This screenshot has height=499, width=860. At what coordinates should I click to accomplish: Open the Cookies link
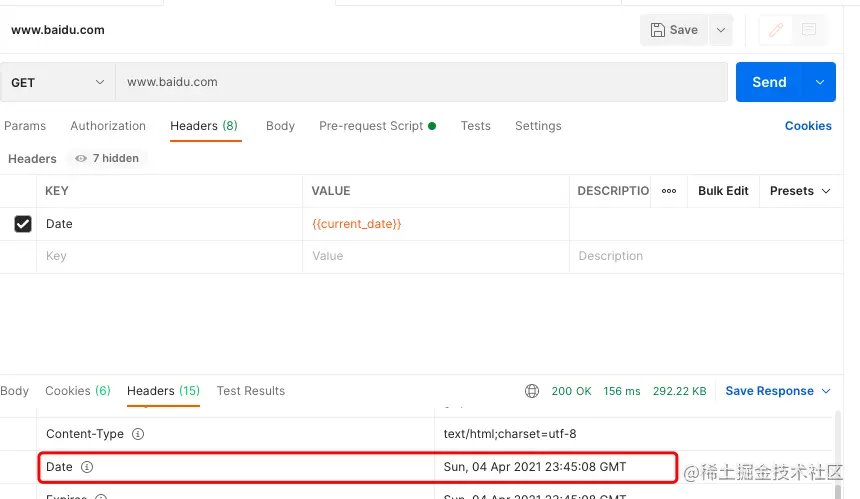808,126
